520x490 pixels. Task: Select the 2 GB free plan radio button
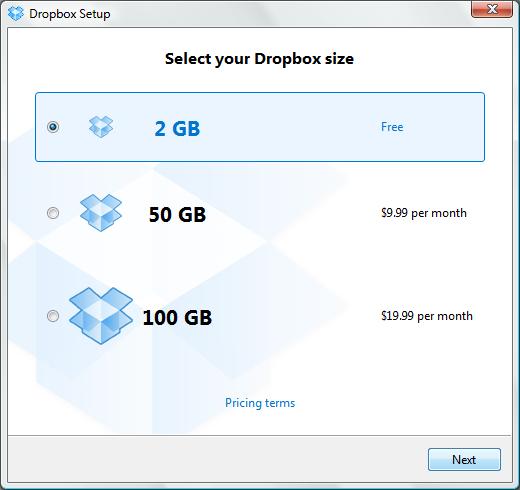click(53, 127)
